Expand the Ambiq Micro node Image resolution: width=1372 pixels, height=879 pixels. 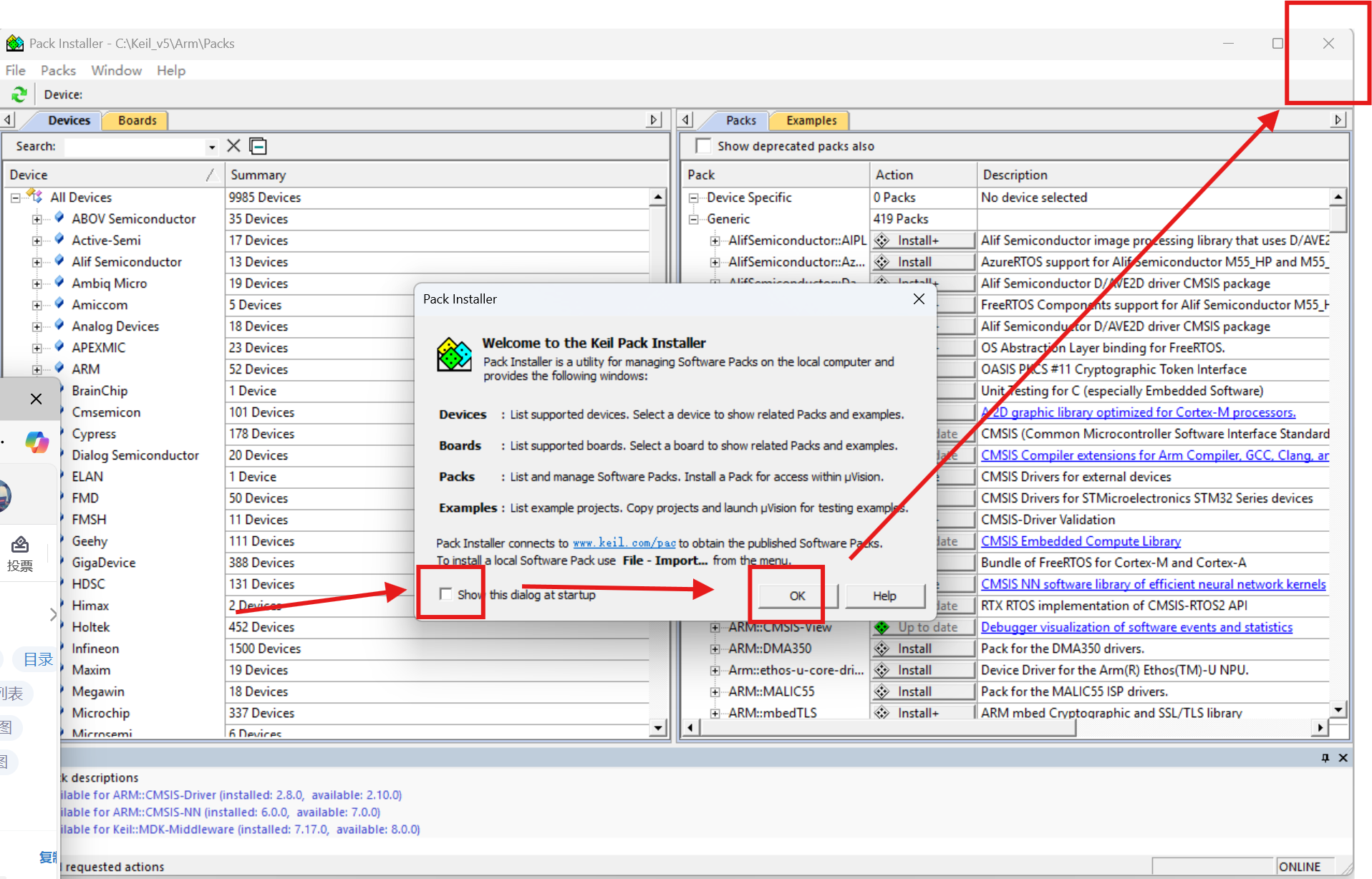[37, 283]
